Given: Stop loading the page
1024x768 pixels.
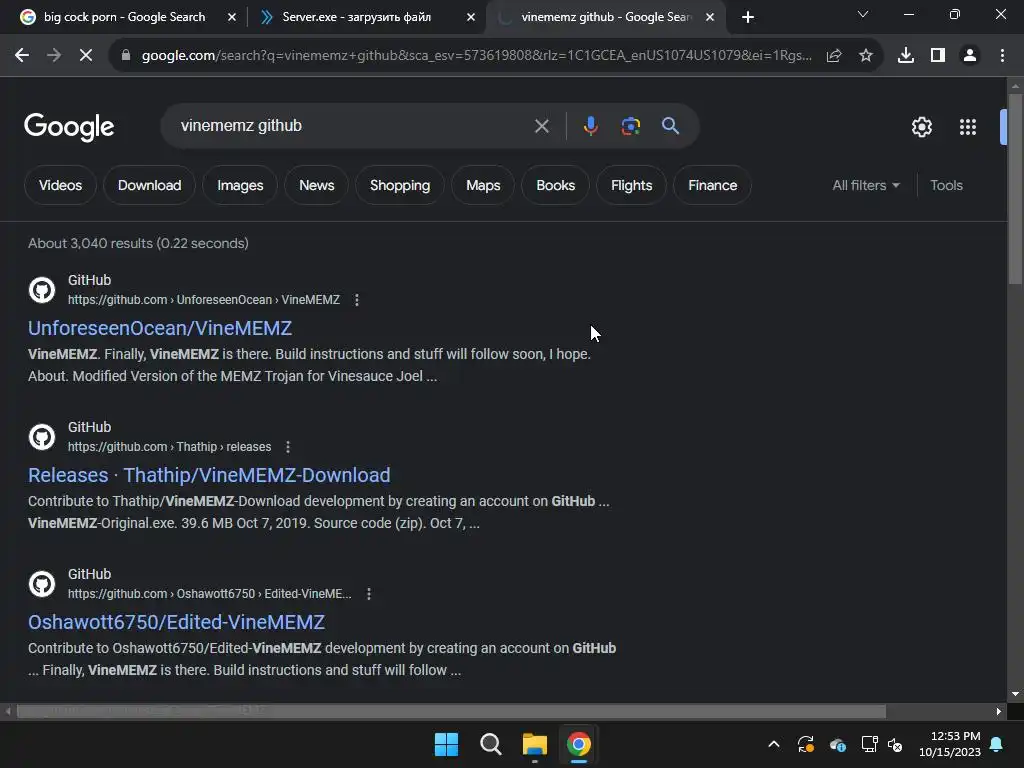Looking at the screenshot, I should pyautogui.click(x=86, y=56).
